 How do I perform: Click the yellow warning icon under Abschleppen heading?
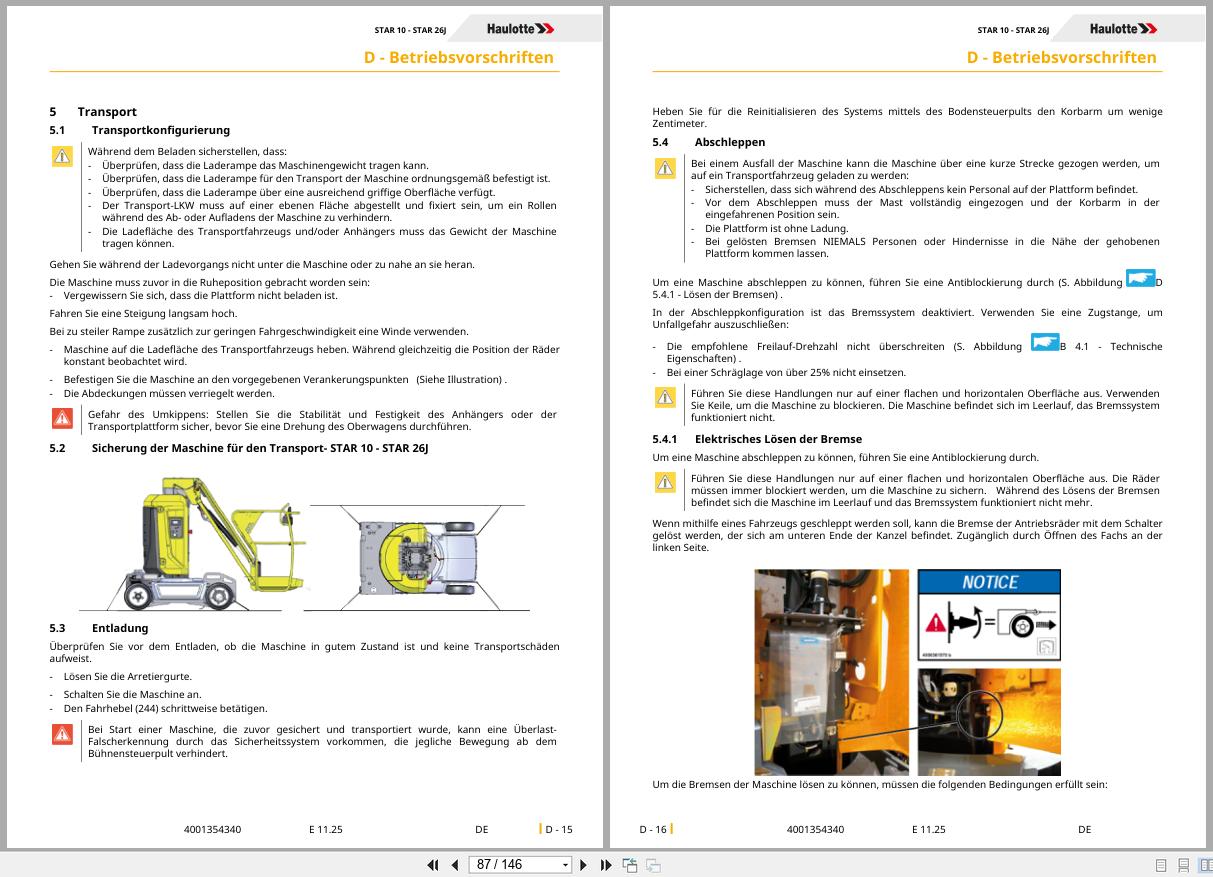click(665, 168)
